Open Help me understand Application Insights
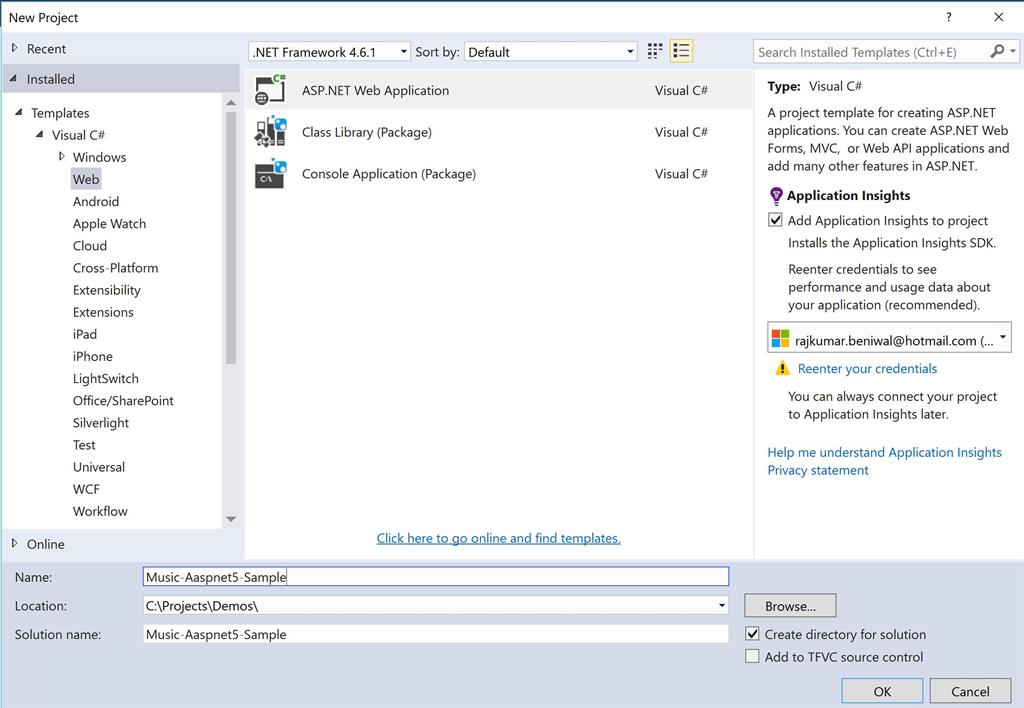Image resolution: width=1024 pixels, height=708 pixels. click(x=884, y=452)
